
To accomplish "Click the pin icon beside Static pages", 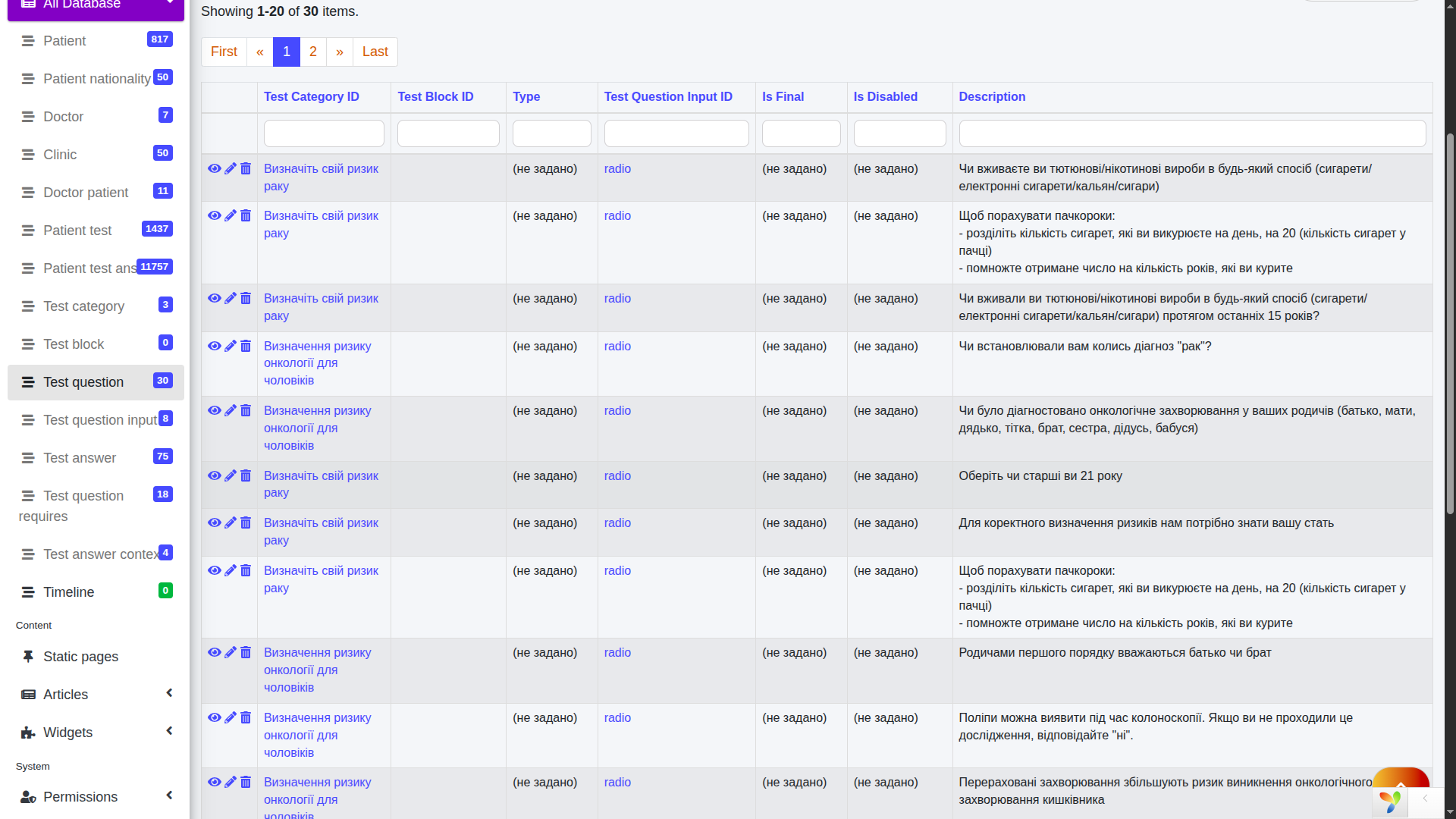I will pyautogui.click(x=28, y=657).
